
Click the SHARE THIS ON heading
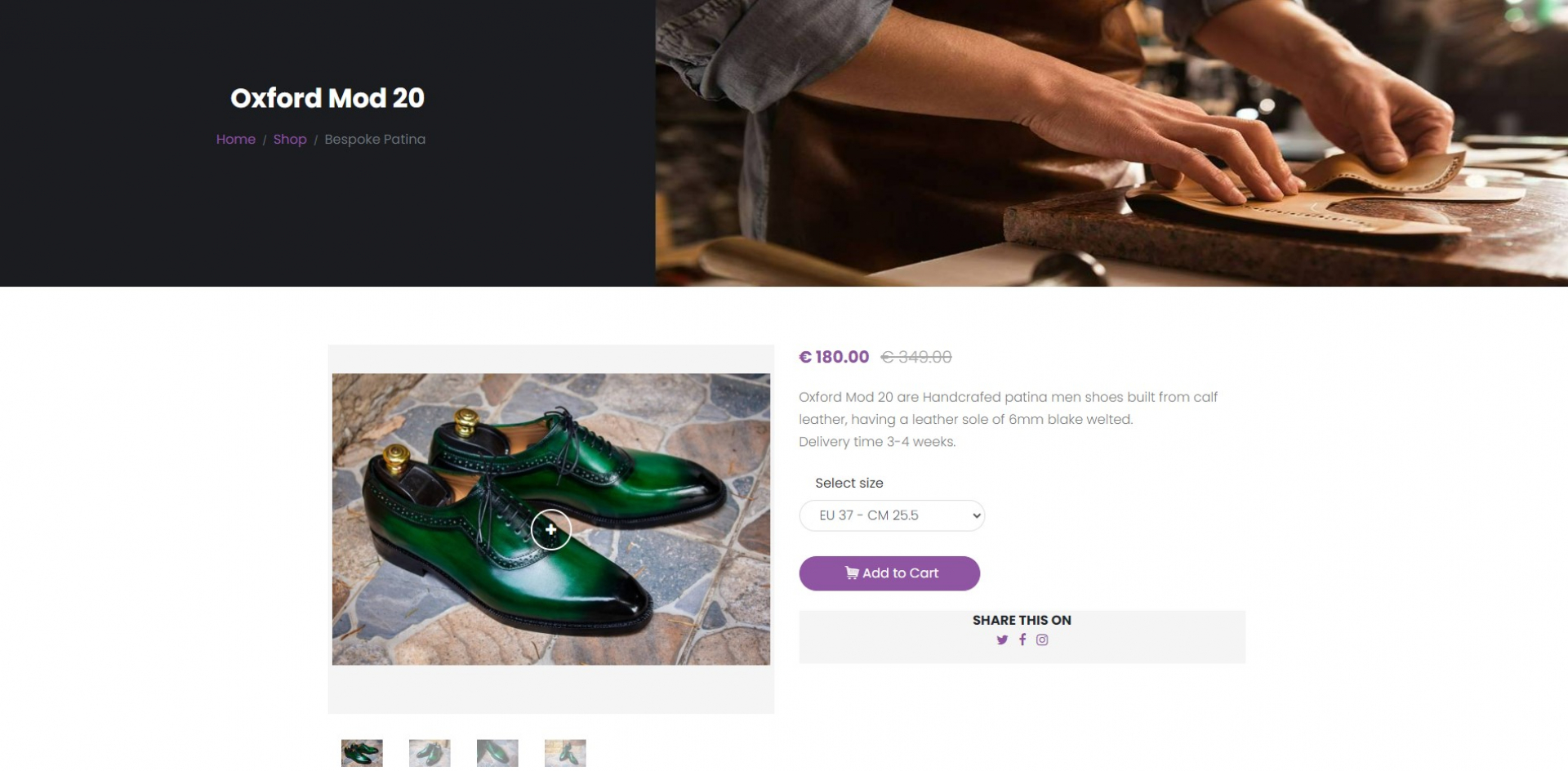1022,621
